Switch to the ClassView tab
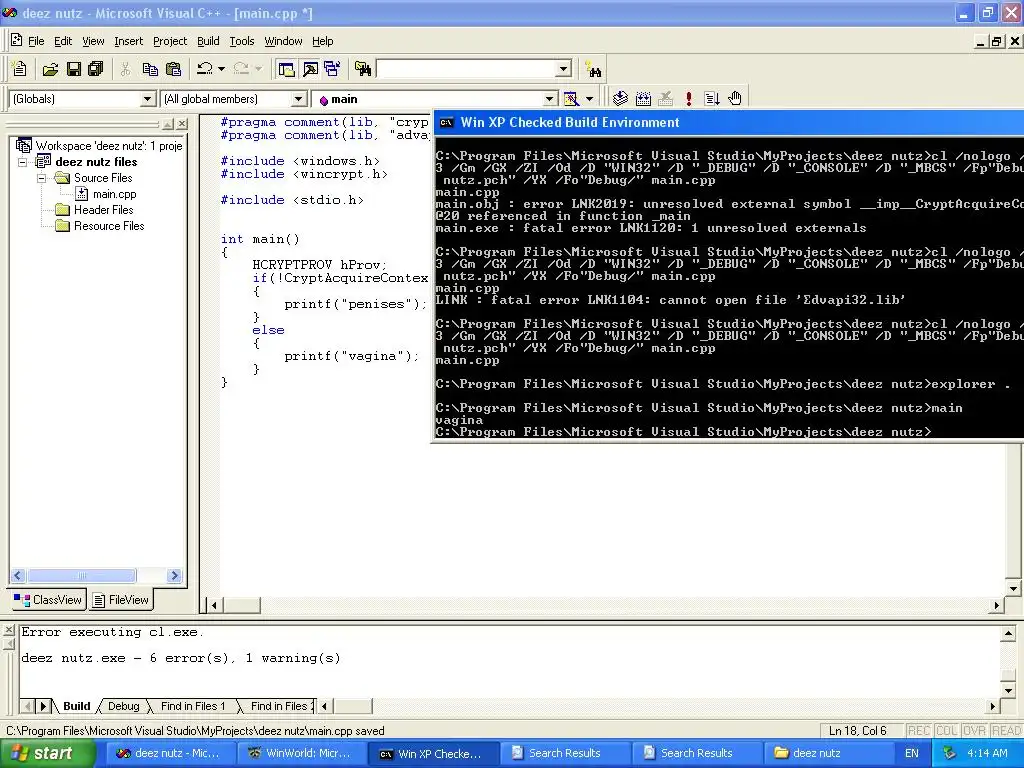Screen dimensions: 1024x768 pos(48,600)
